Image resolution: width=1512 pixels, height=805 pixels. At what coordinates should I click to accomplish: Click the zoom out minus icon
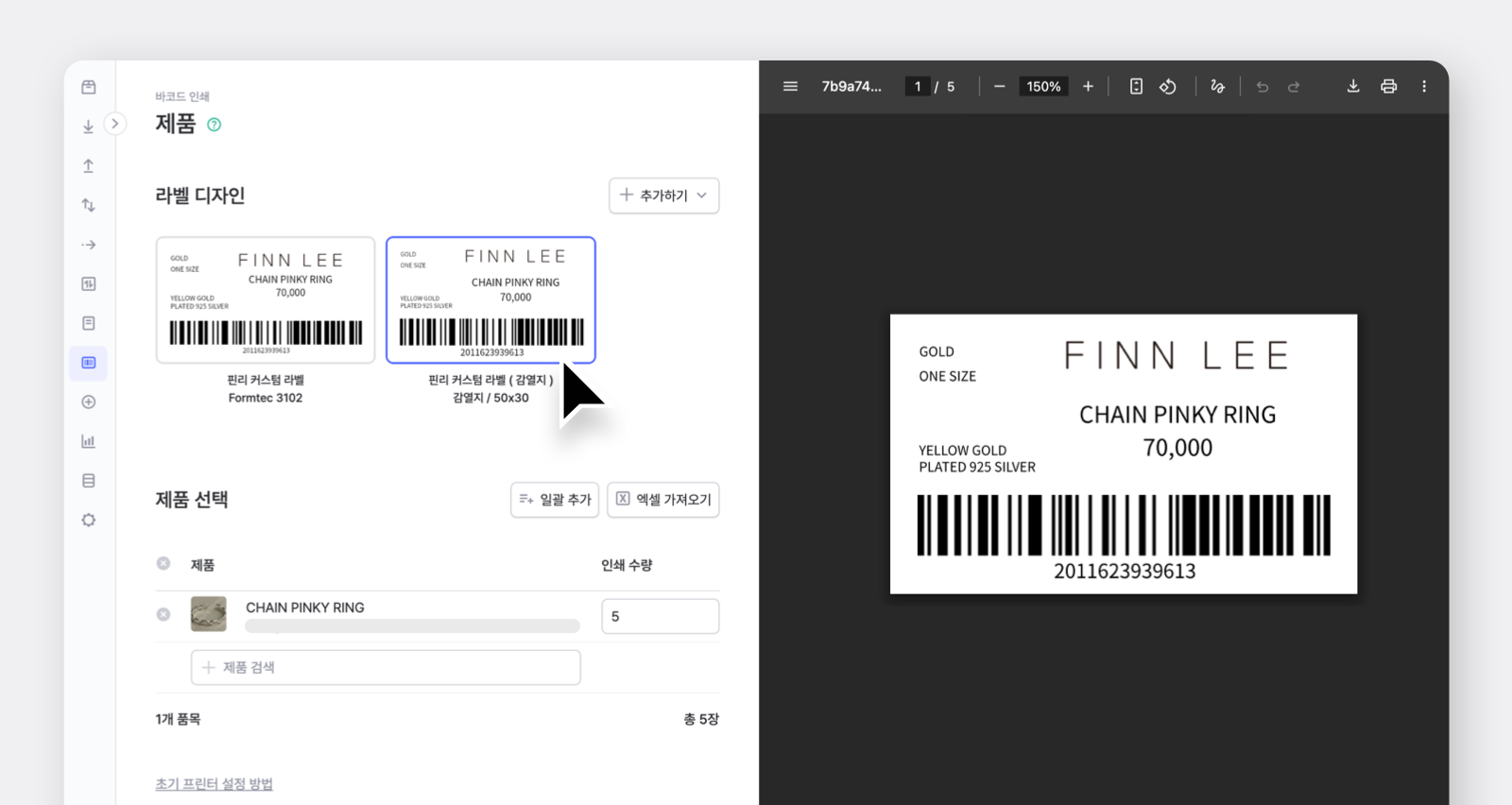(999, 86)
